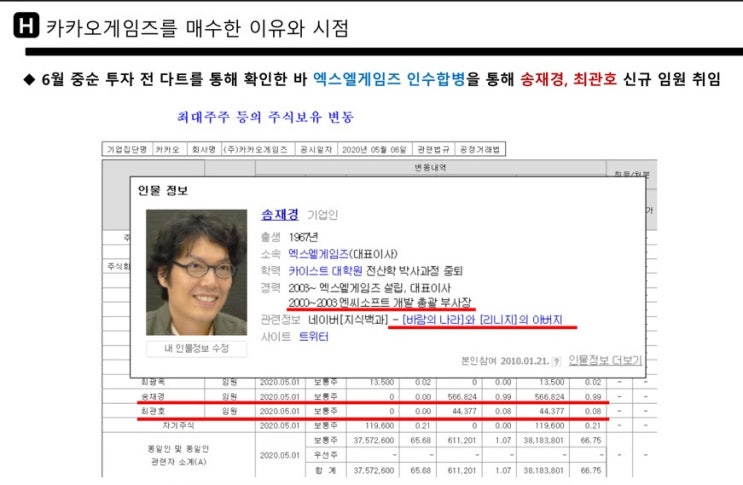The image size is (743, 485).
Task: Click the black H icon beside the slide title
Action: (26, 25)
